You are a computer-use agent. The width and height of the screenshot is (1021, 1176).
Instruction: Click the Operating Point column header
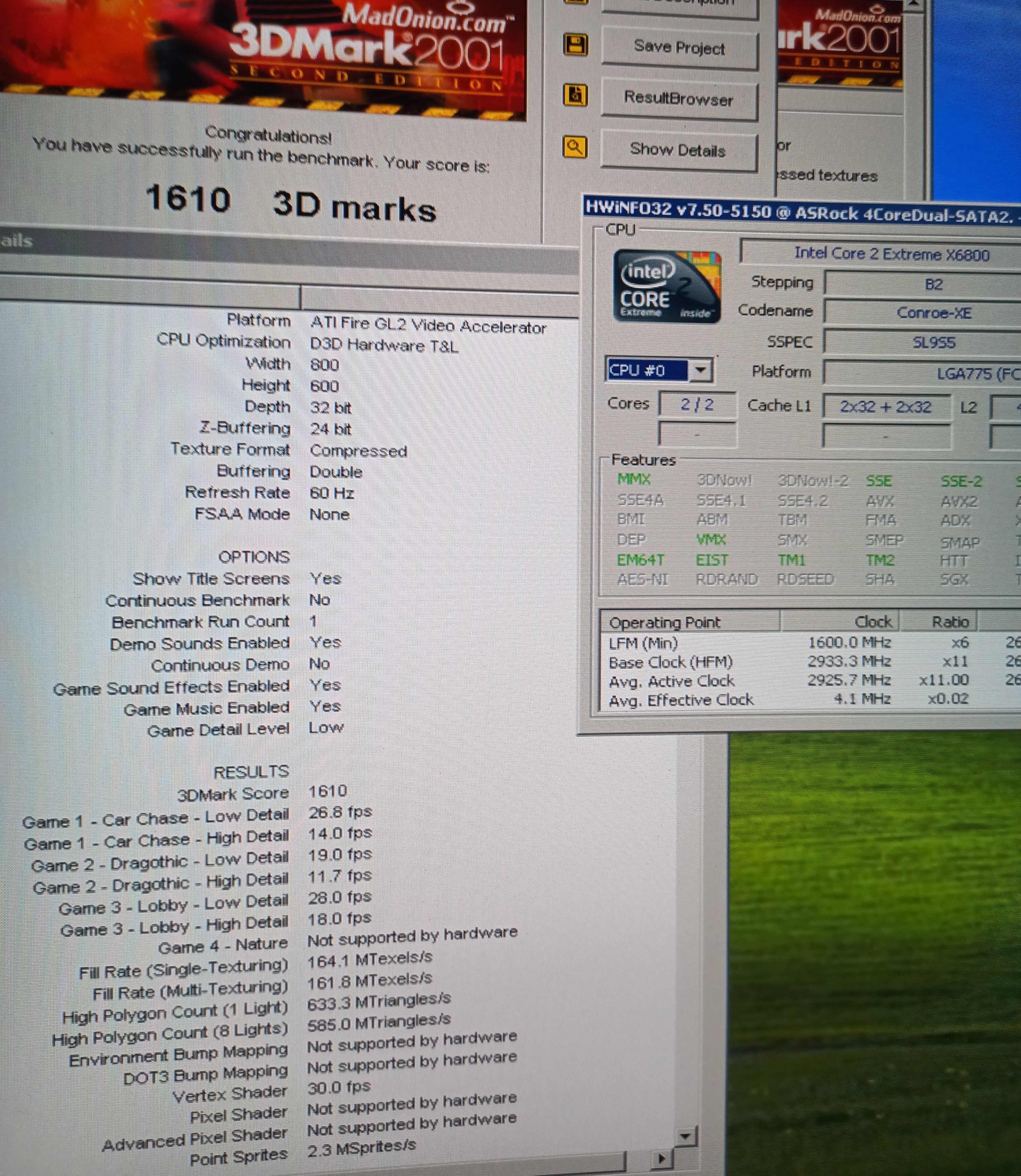point(690,622)
